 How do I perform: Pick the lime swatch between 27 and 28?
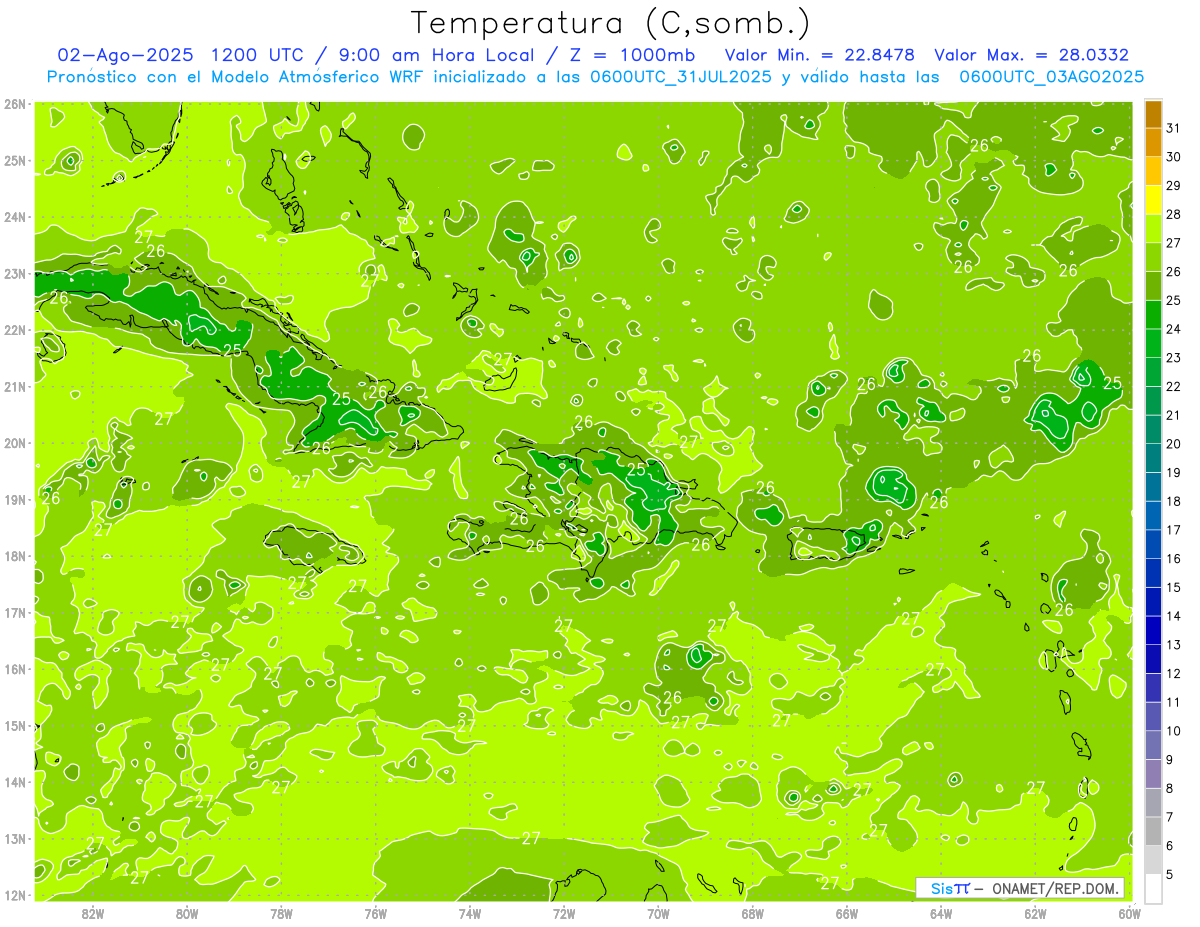coord(1153,229)
